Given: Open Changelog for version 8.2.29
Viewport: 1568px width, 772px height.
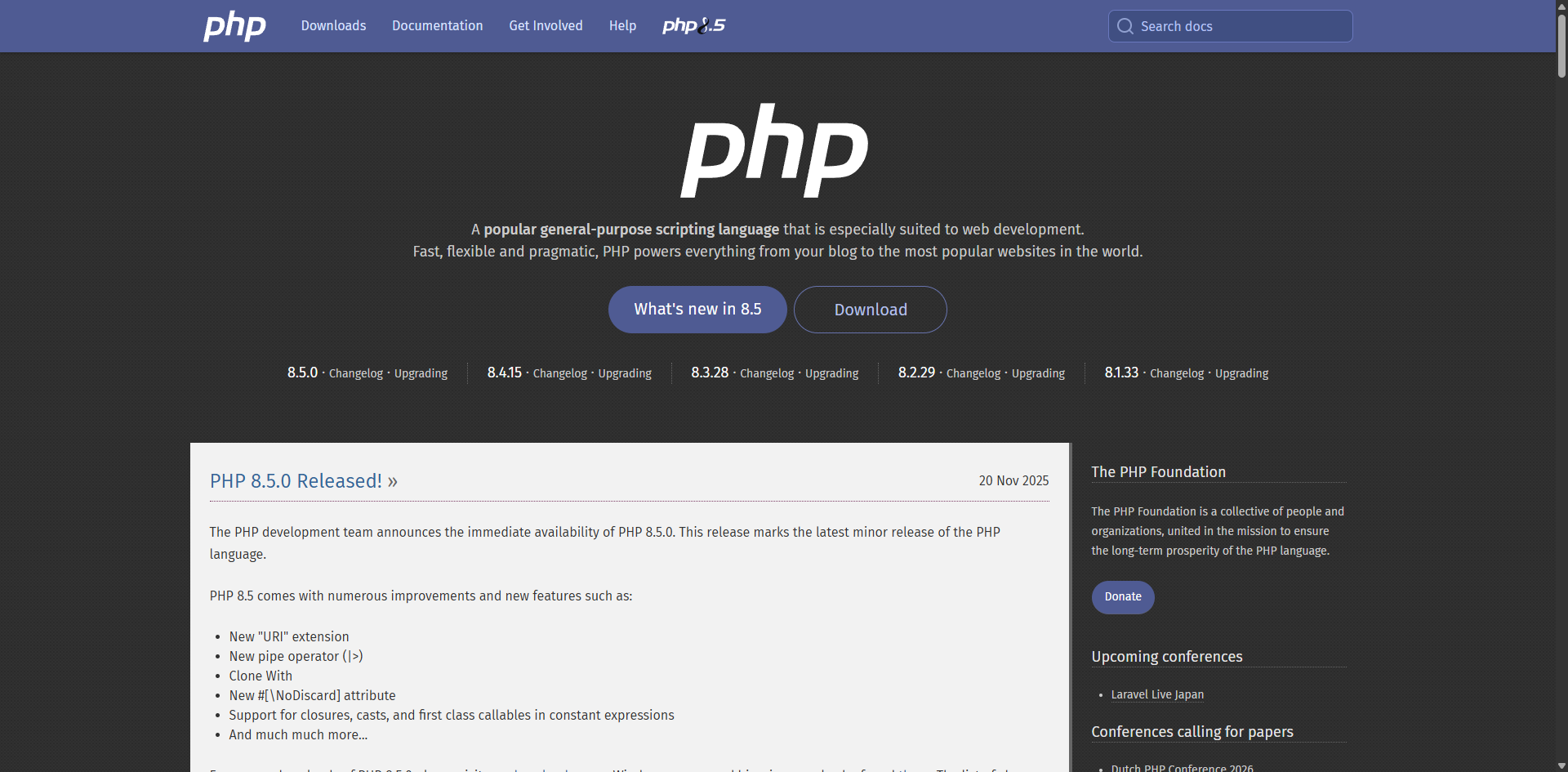Looking at the screenshot, I should click(973, 373).
